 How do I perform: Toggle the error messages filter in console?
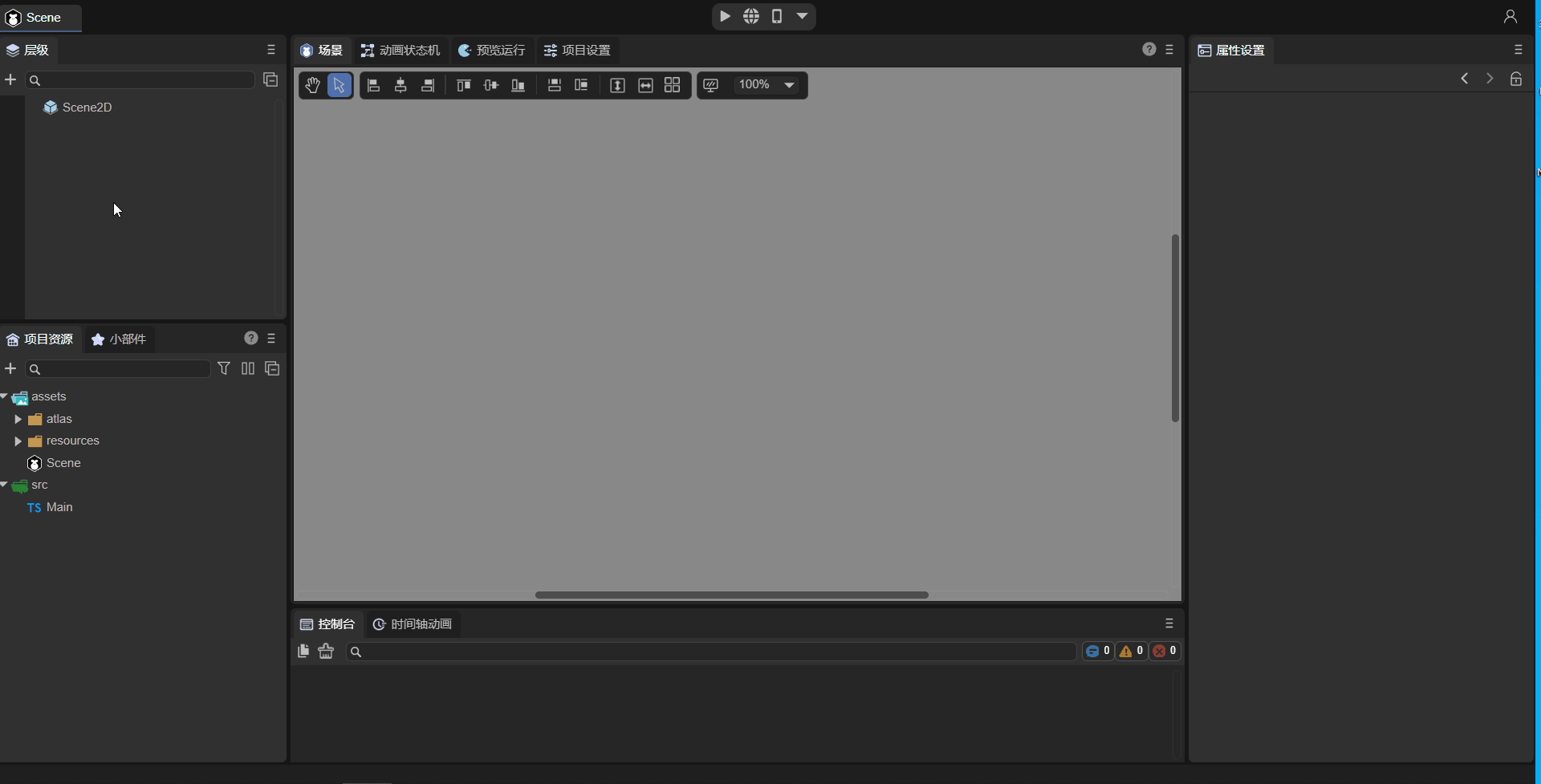1165,651
